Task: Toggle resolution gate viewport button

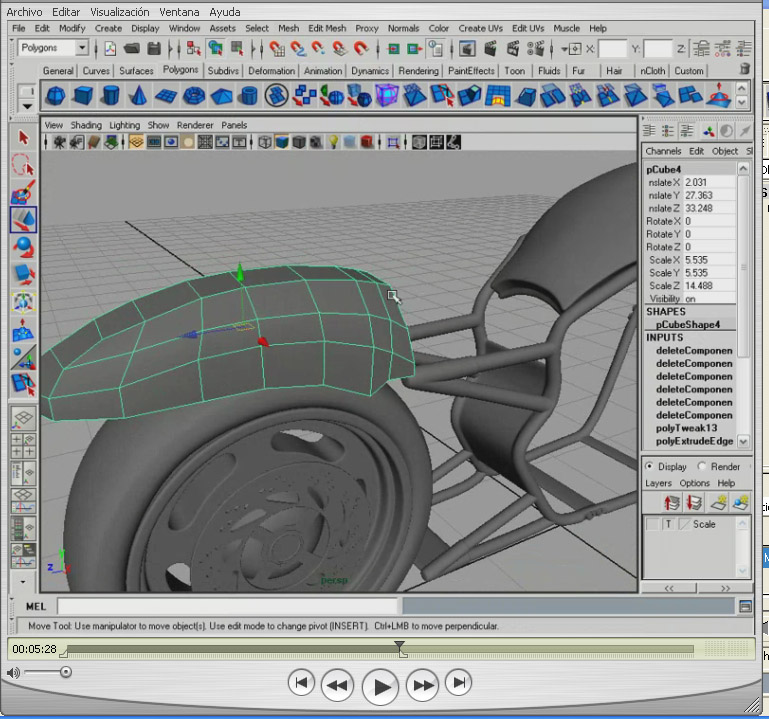Action: pyautogui.click(x=170, y=143)
